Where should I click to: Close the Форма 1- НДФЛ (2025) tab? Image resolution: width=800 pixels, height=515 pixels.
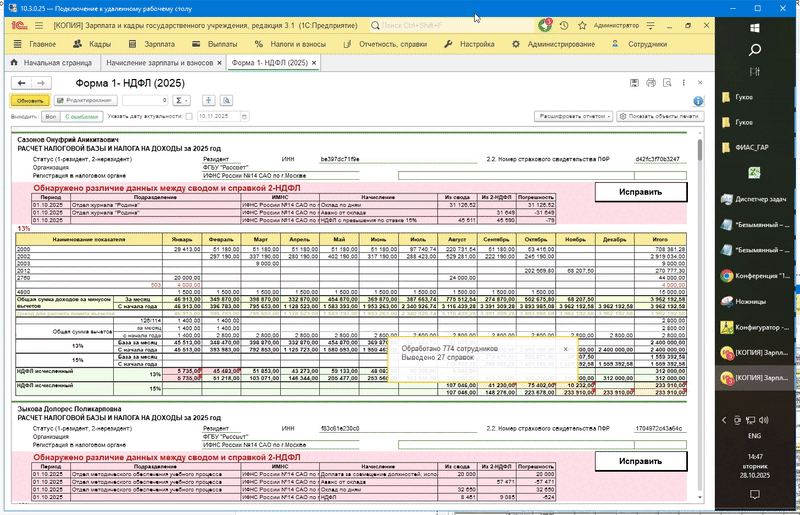click(x=314, y=63)
